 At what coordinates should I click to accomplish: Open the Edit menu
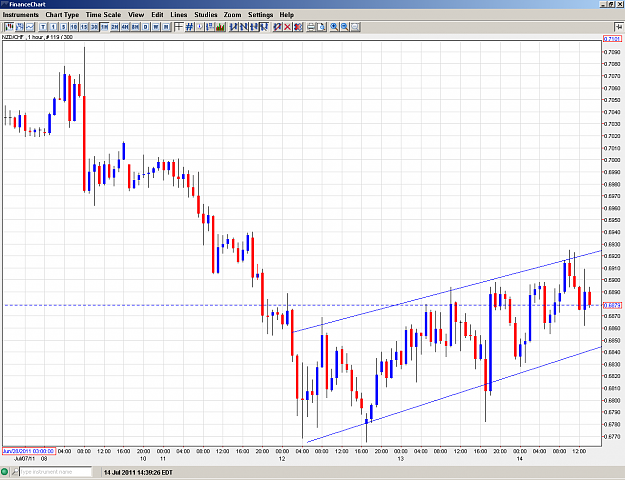(x=157, y=15)
